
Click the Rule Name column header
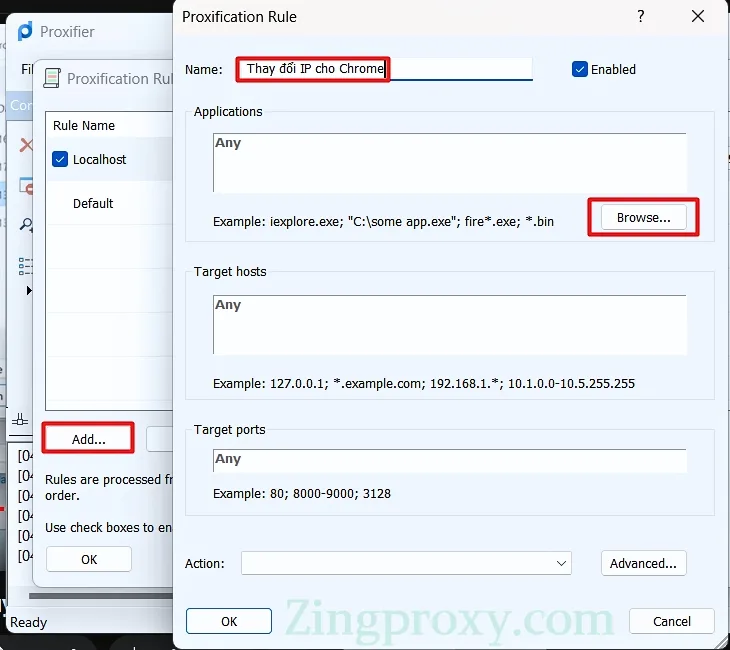point(84,126)
